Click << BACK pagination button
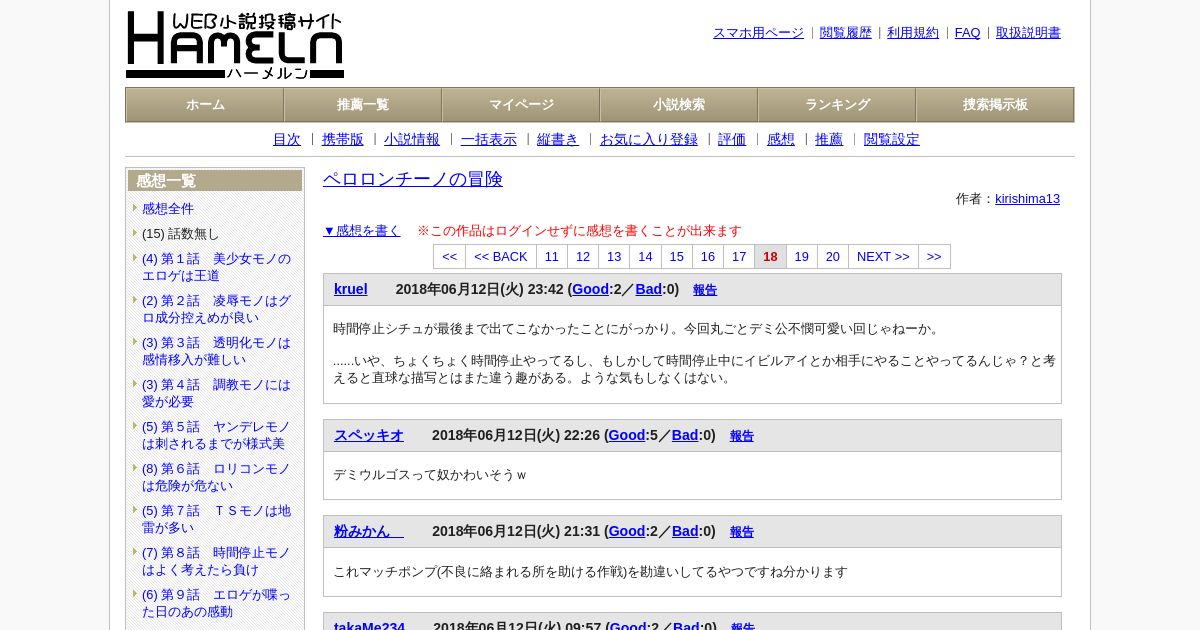 501,257
